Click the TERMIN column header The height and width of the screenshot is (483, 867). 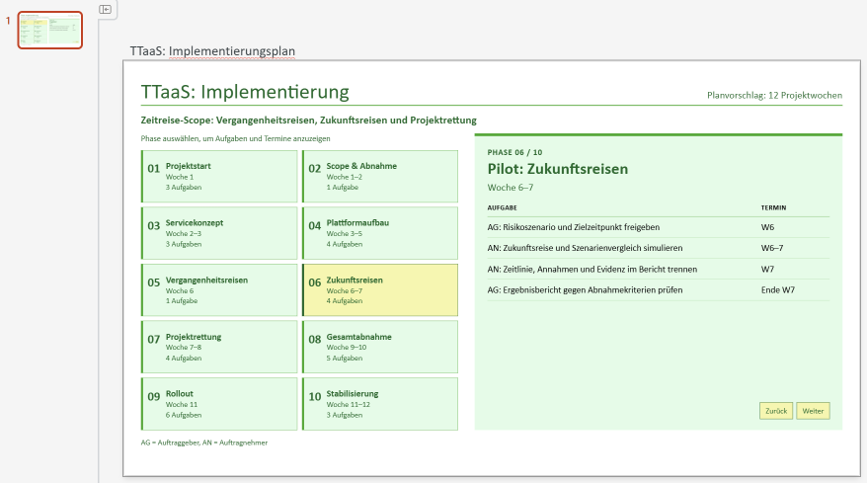click(x=773, y=208)
